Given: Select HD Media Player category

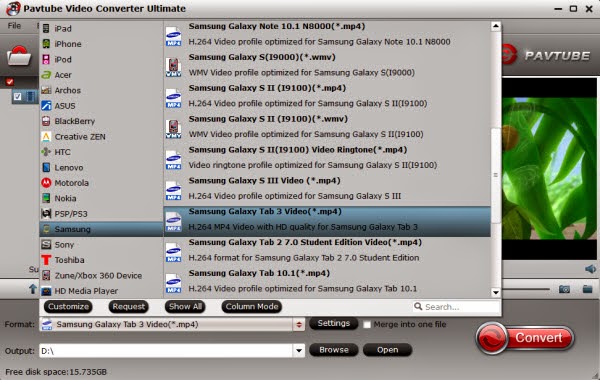Looking at the screenshot, I should point(101,291).
